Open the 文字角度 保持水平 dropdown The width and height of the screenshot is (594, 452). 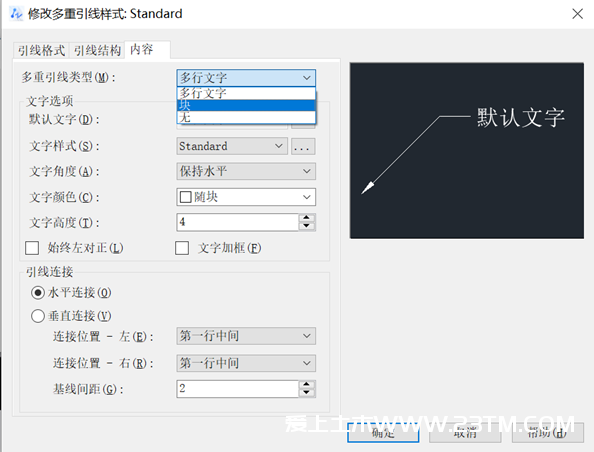click(x=246, y=171)
